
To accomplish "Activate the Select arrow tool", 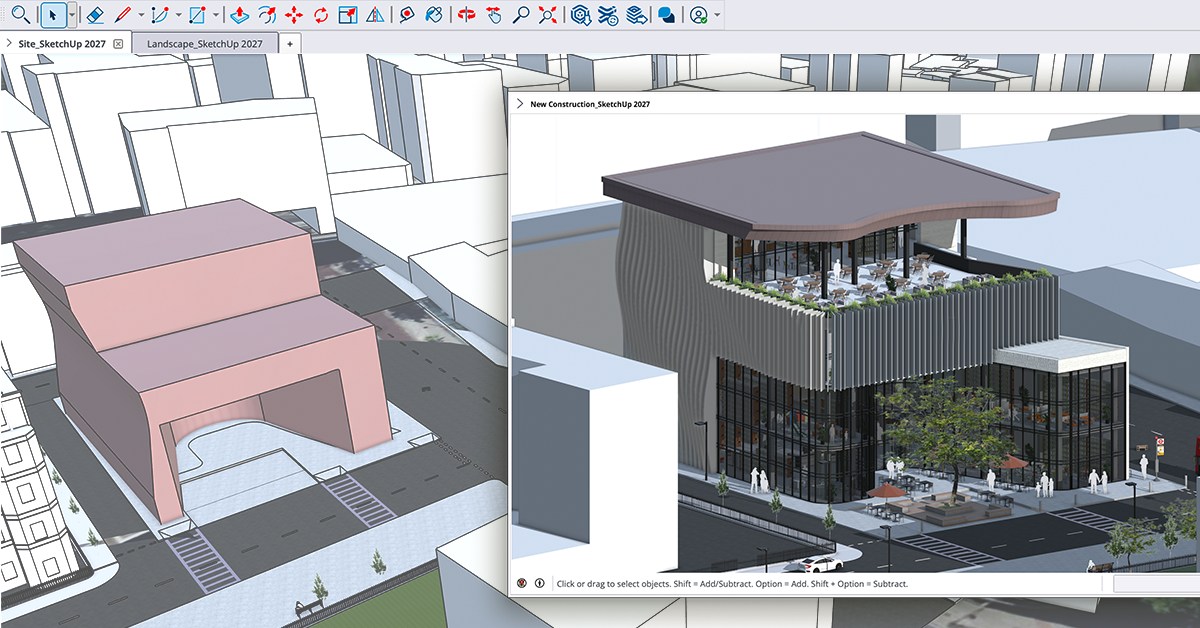I will click(54, 15).
